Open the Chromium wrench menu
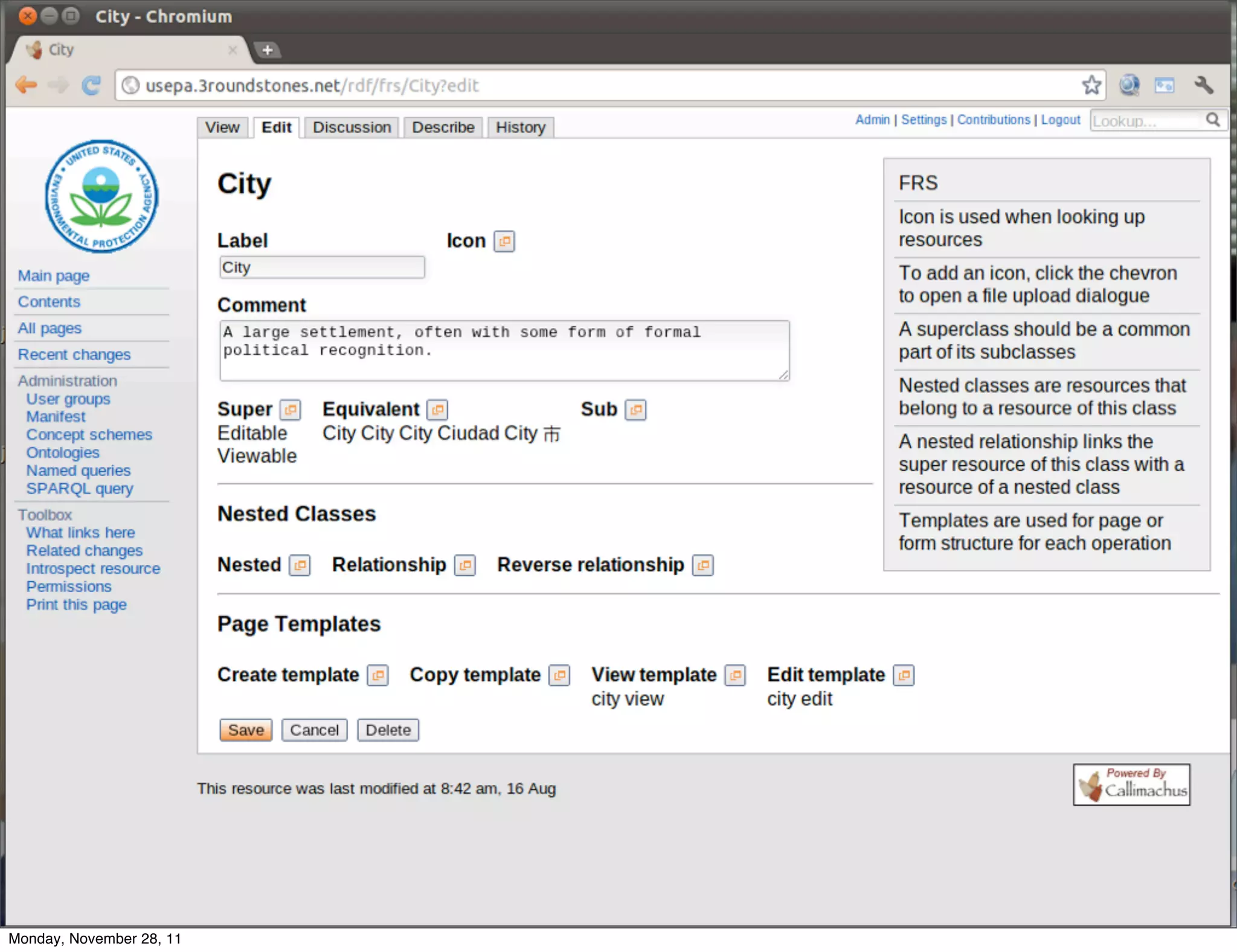Image resolution: width=1237 pixels, height=952 pixels. (1203, 85)
